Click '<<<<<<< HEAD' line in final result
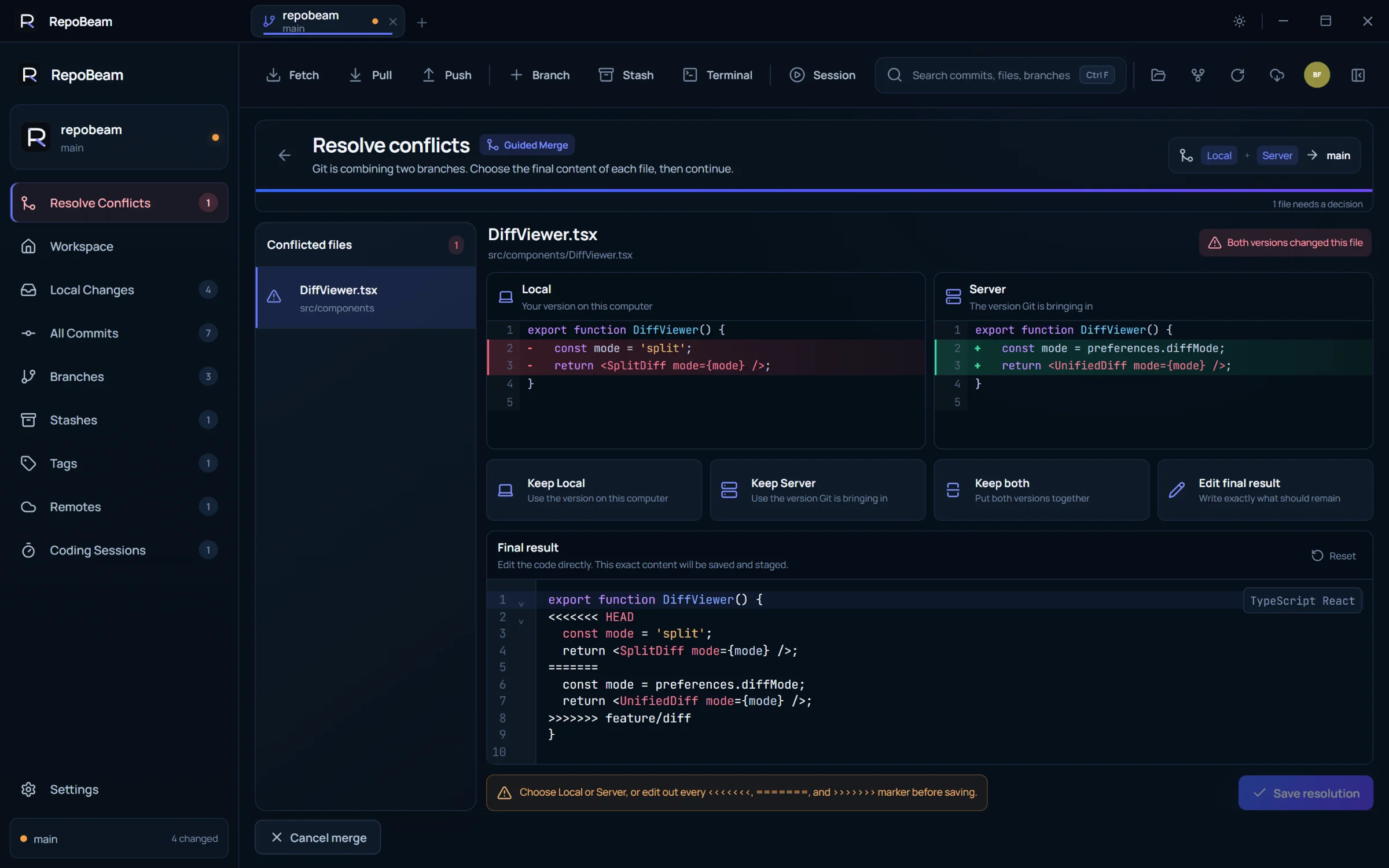This screenshot has width=1389, height=868. click(591, 617)
